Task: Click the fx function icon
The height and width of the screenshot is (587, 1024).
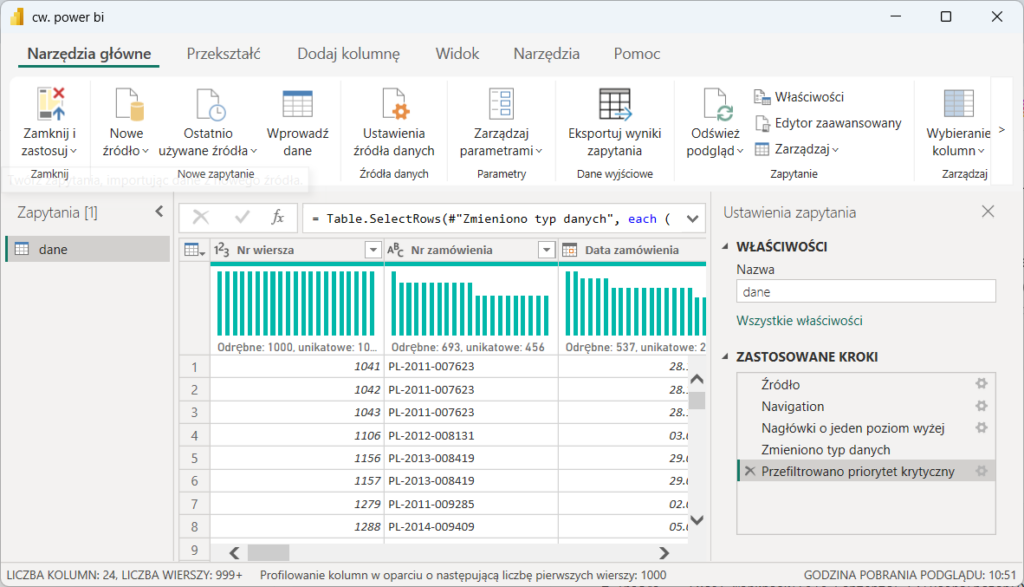Action: [x=278, y=217]
